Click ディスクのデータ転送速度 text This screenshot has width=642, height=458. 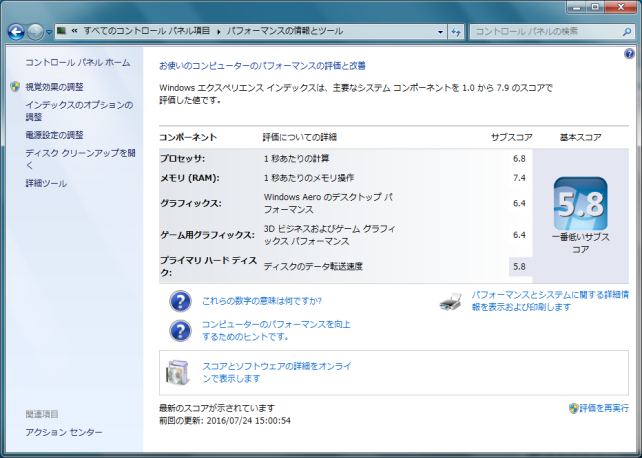point(313,267)
